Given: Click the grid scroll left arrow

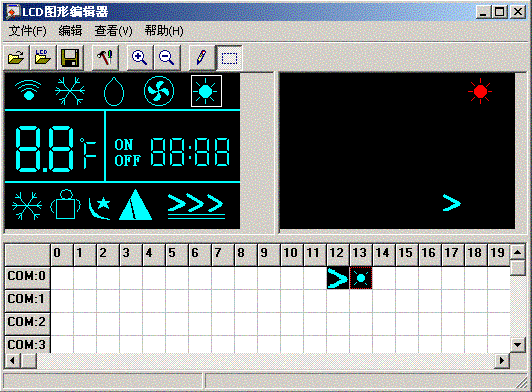Looking at the screenshot, I should (x=13, y=360).
